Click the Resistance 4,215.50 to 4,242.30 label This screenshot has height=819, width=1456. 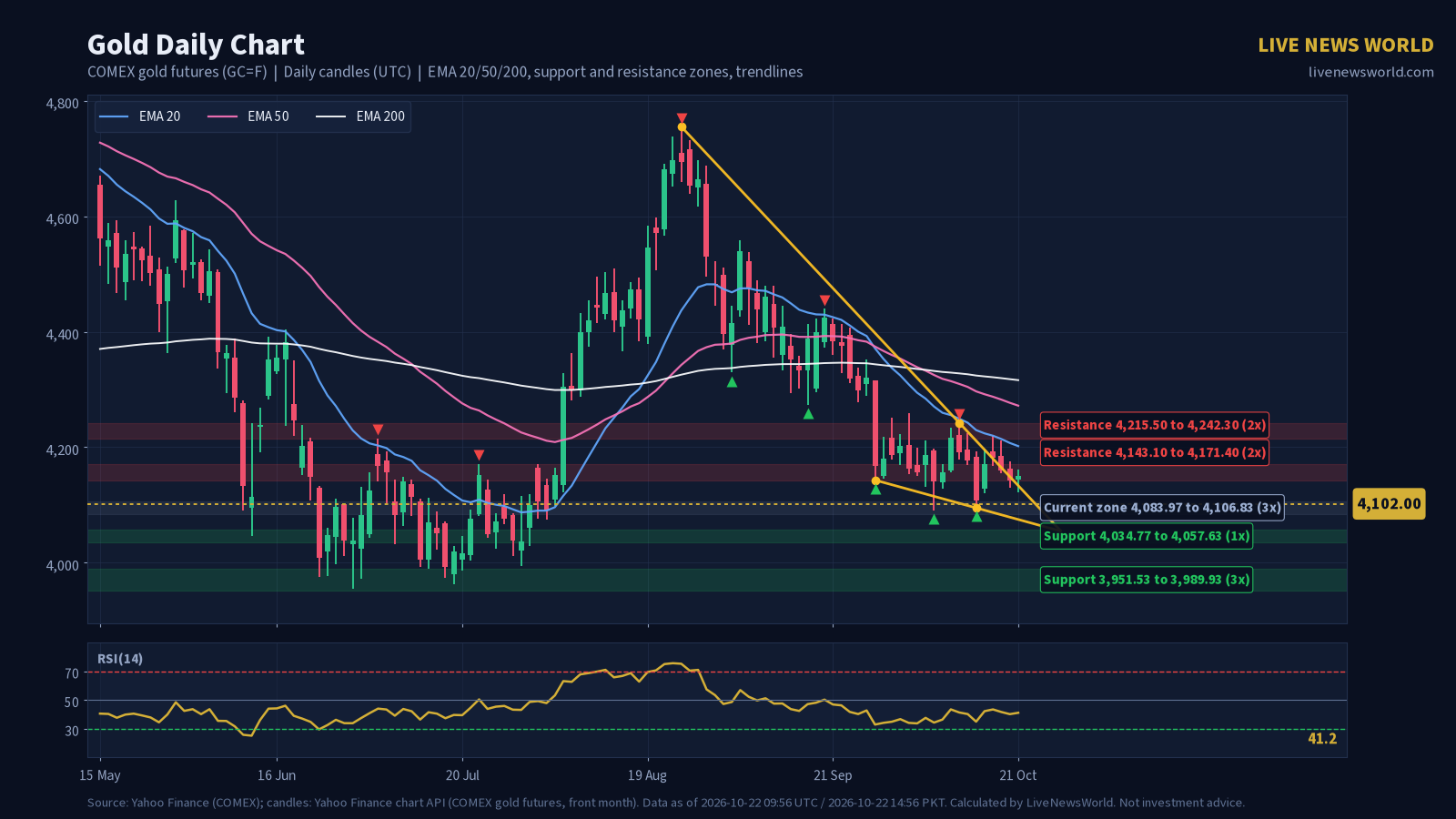pyautogui.click(x=1154, y=425)
